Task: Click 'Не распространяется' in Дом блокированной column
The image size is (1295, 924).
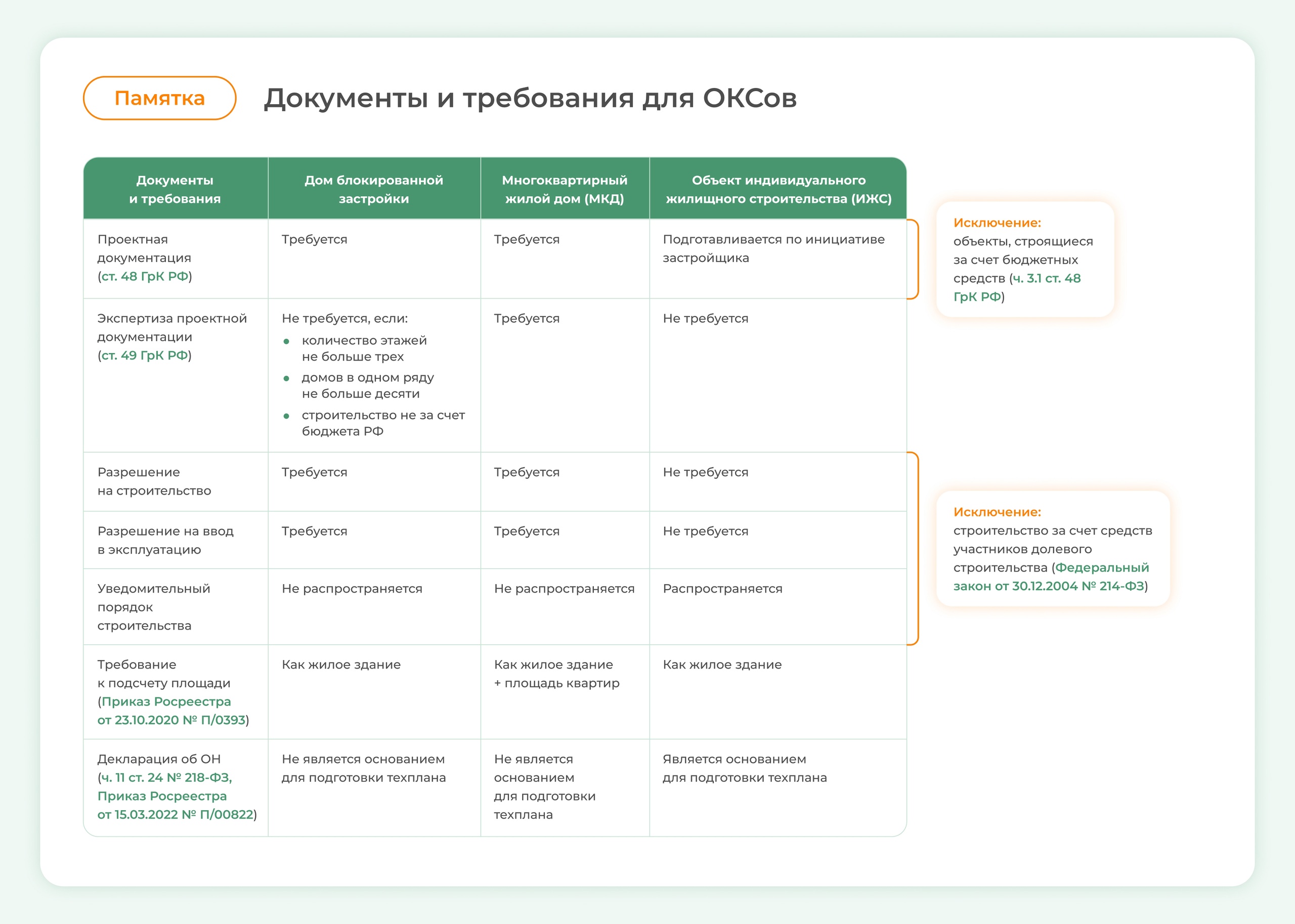Action: tap(352, 589)
